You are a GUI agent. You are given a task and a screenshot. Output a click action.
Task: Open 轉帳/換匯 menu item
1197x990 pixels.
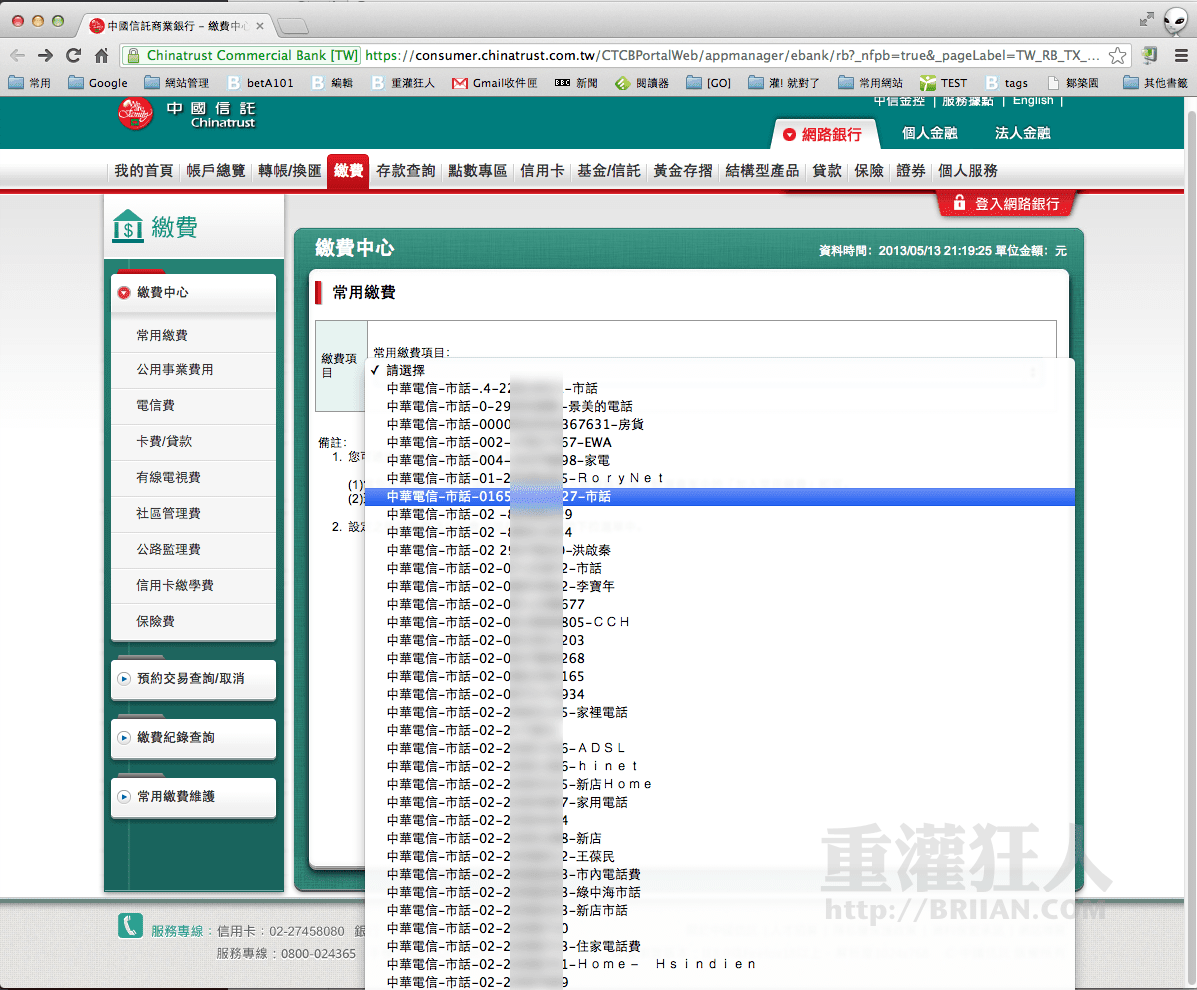(x=289, y=171)
